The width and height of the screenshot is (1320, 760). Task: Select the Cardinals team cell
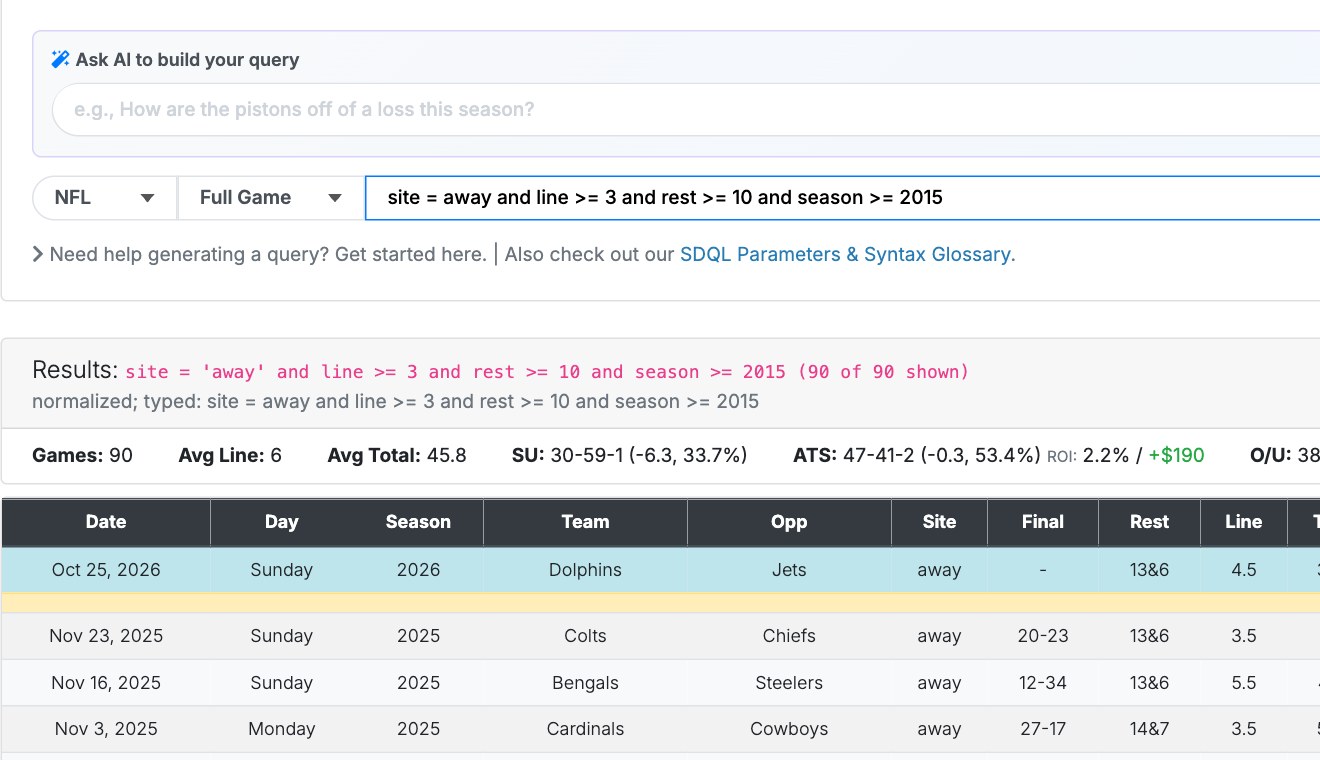tap(586, 729)
